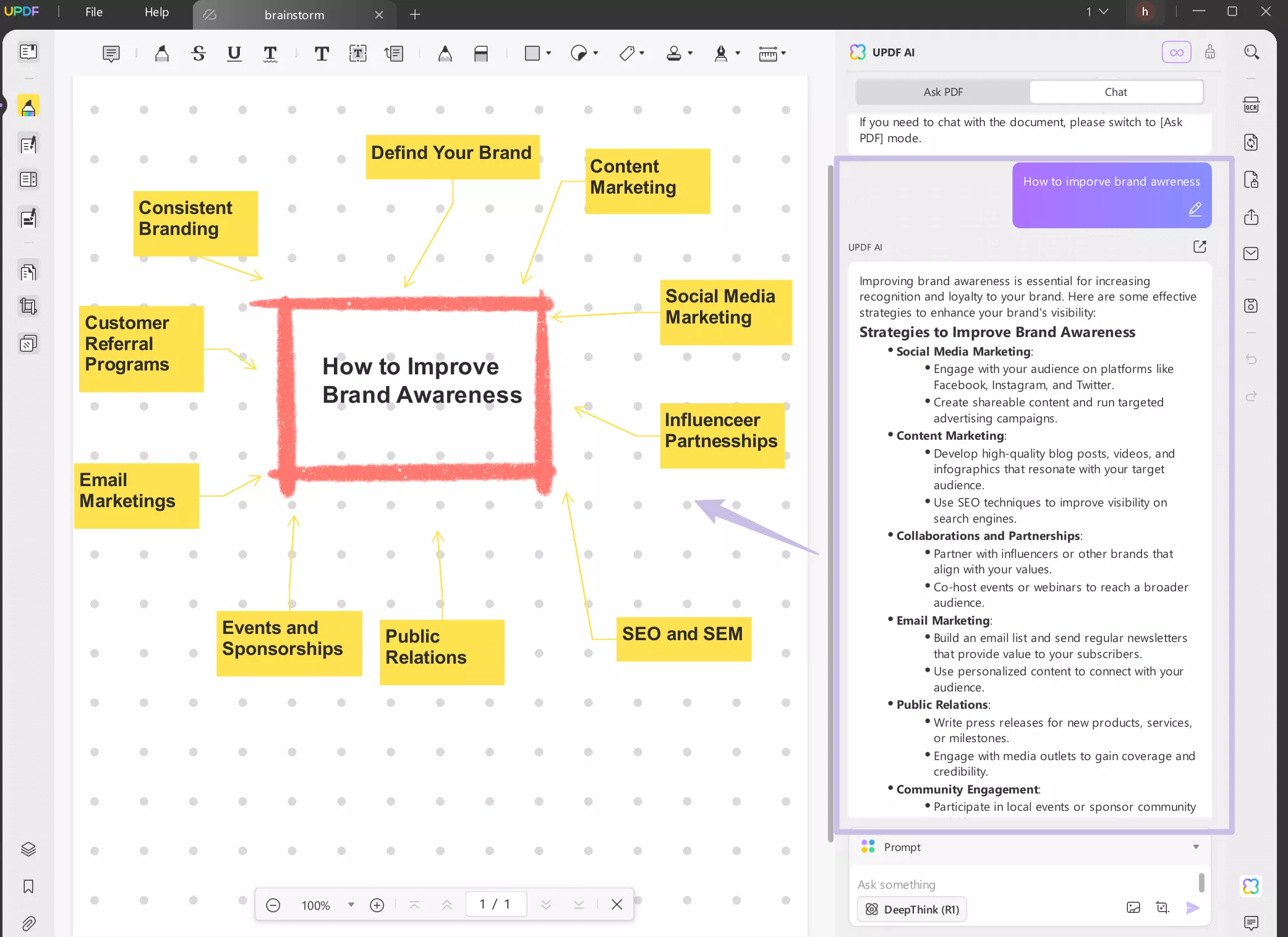Image resolution: width=1288 pixels, height=937 pixels.
Task: Close the page navigation bar
Action: click(617, 905)
